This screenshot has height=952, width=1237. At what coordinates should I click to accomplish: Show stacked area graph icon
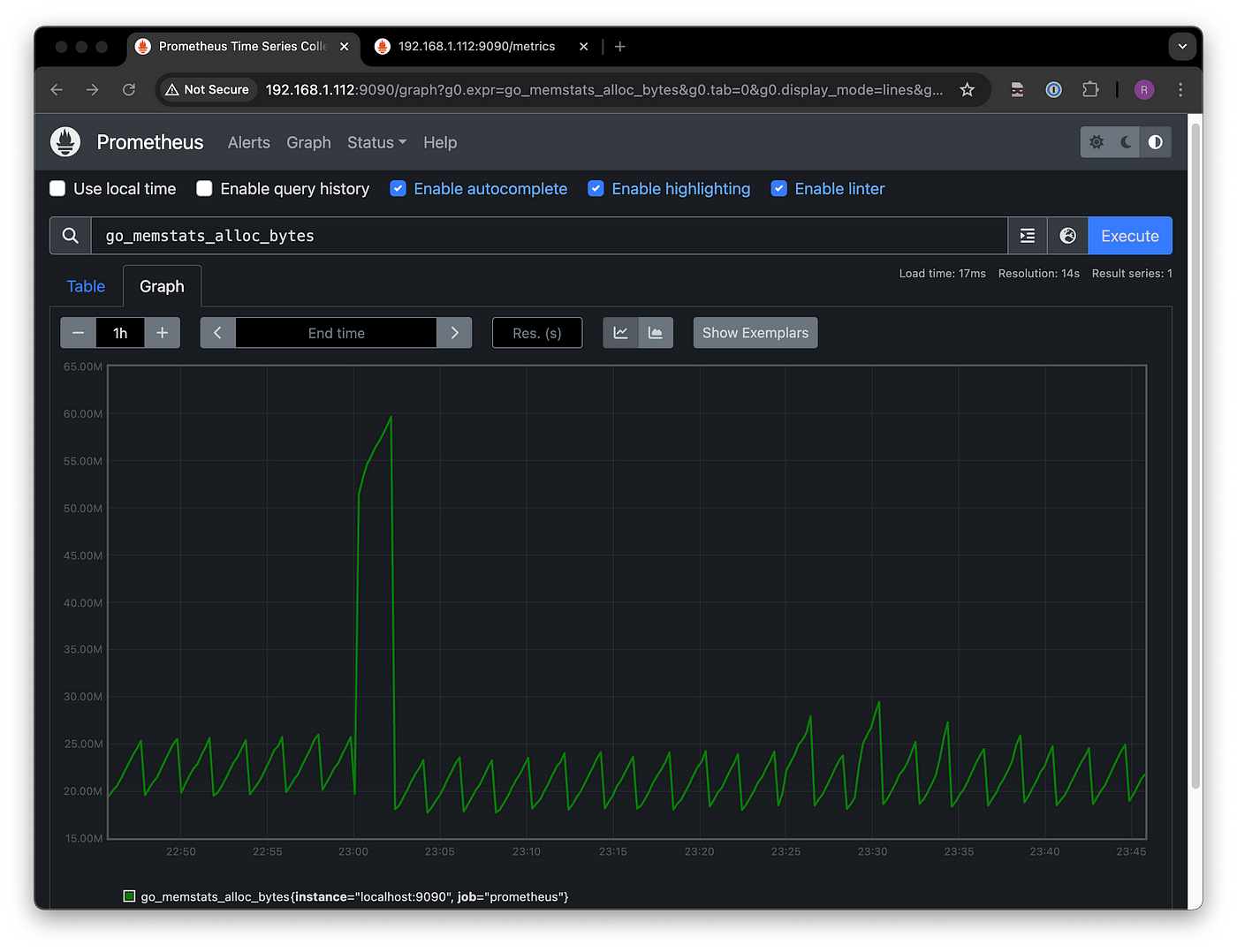(656, 333)
